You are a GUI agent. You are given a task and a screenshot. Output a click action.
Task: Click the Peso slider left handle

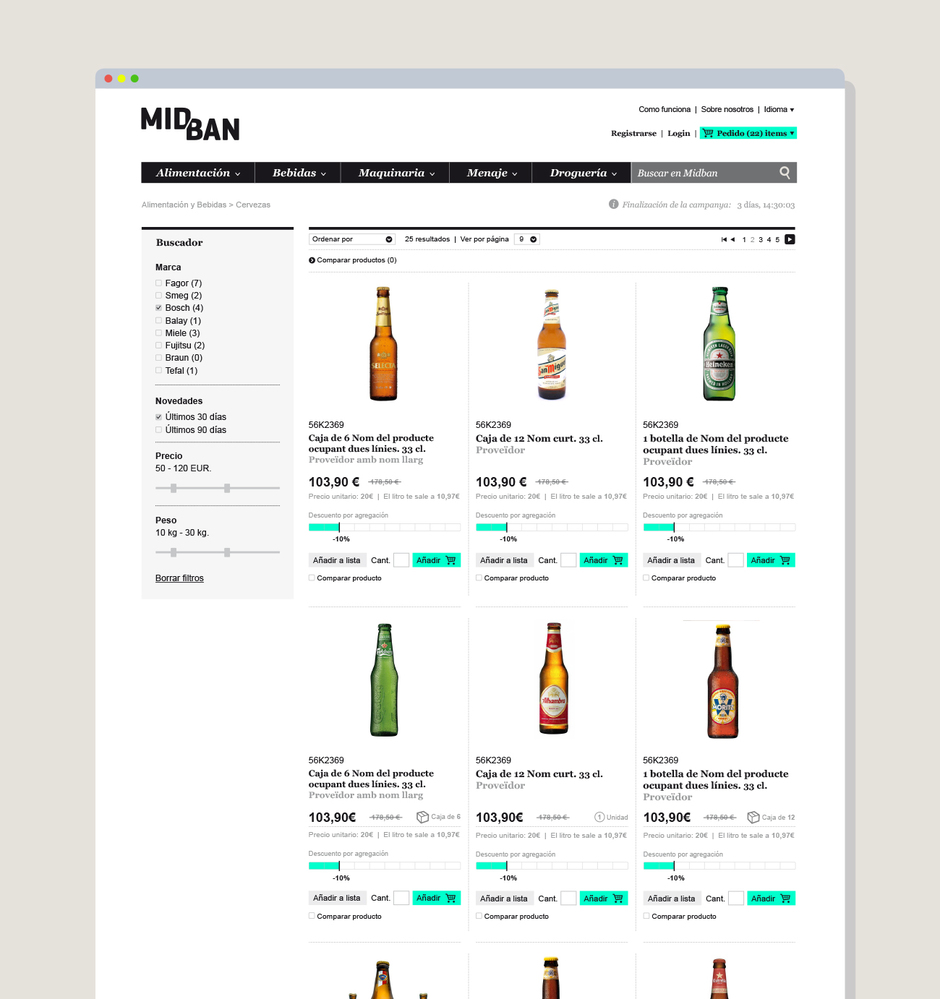pyautogui.click(x=173, y=552)
